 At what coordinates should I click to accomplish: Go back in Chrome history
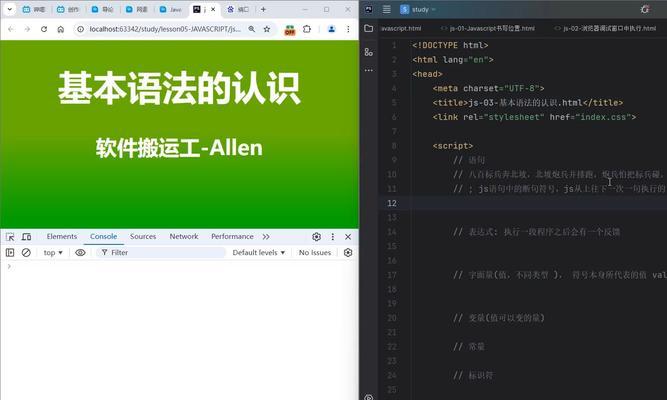pyautogui.click(x=11, y=29)
